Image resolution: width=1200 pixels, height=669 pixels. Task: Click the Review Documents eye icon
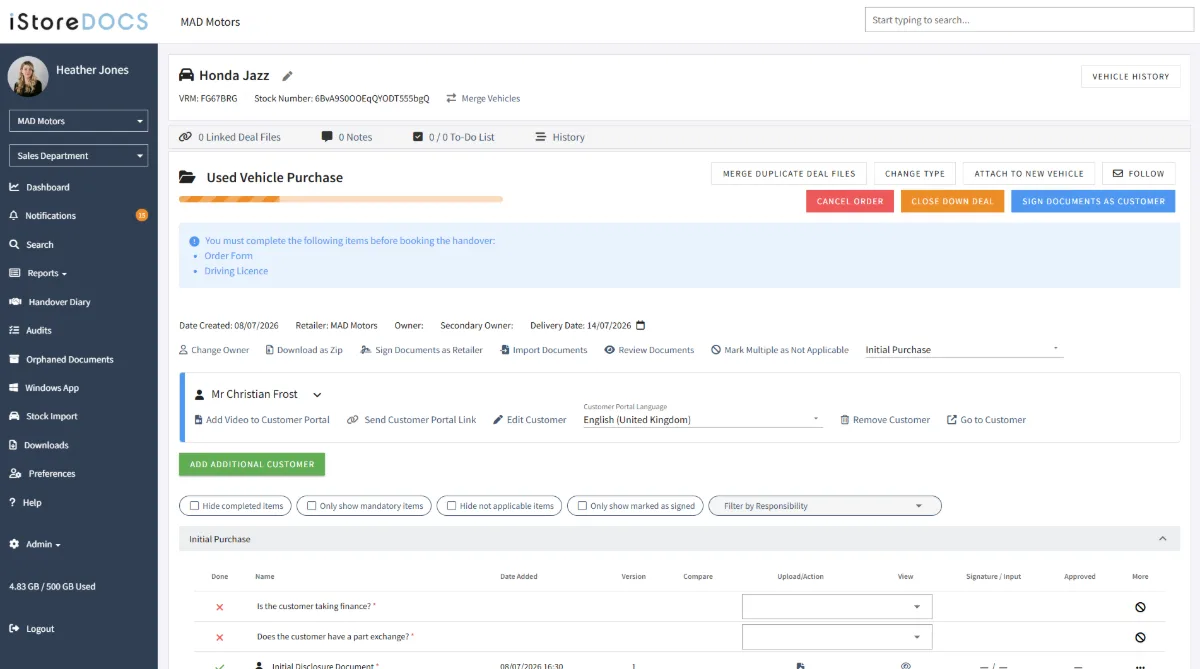610,350
